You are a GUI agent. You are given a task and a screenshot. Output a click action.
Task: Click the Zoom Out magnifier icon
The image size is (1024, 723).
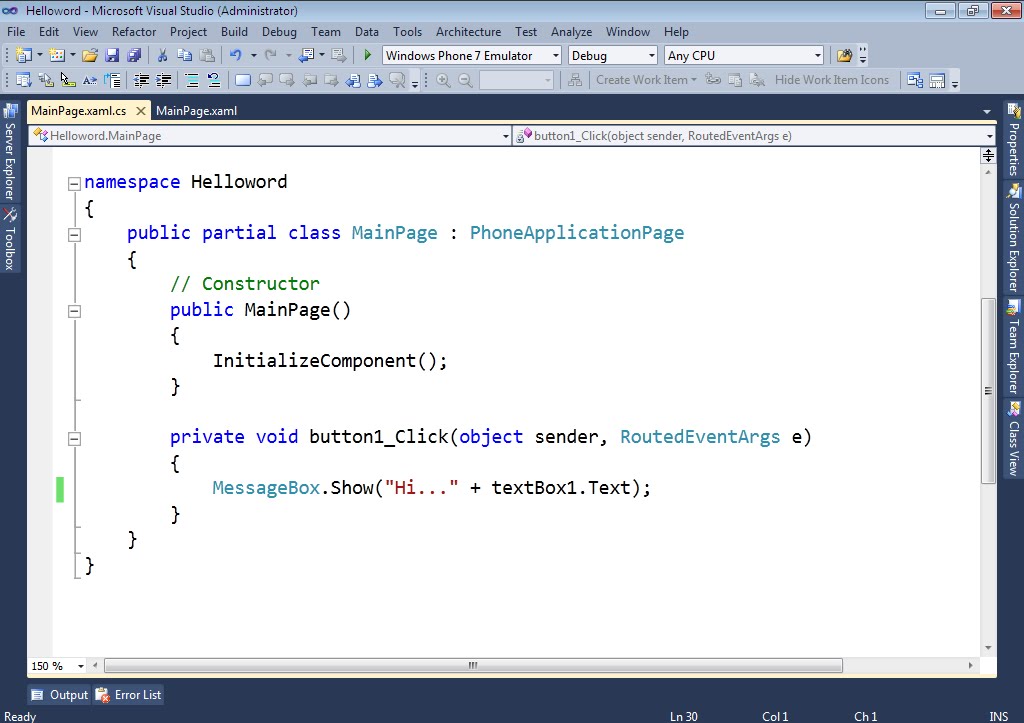(x=465, y=80)
